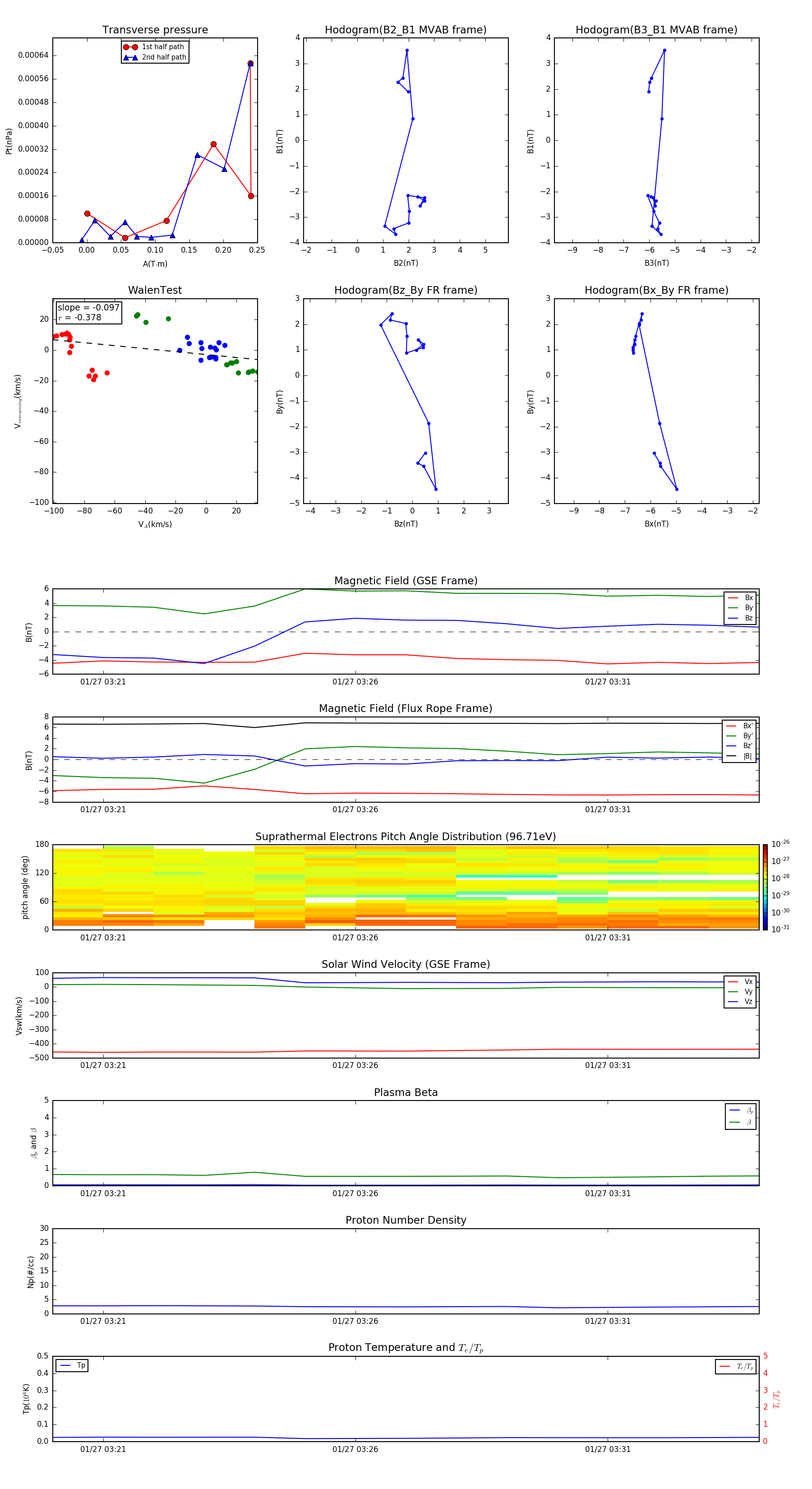The image size is (812, 1489).
Task: Click the "WalenTest" plot title
Action: pyautogui.click(x=155, y=290)
